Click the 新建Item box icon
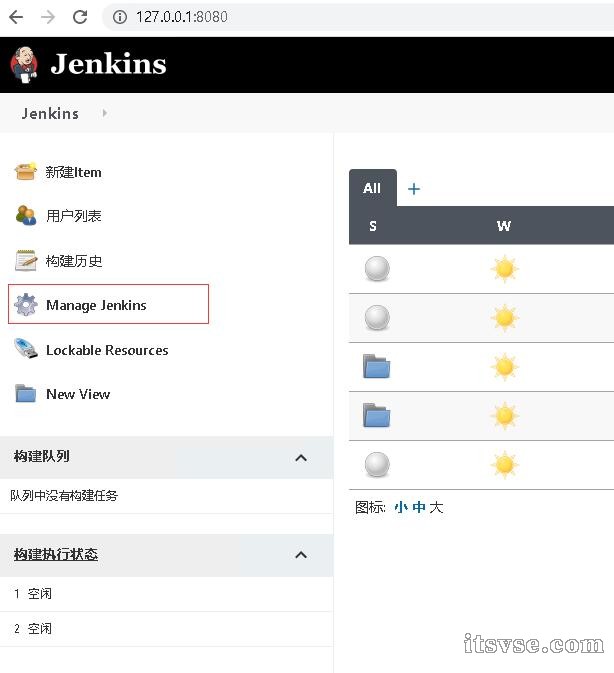 point(26,172)
